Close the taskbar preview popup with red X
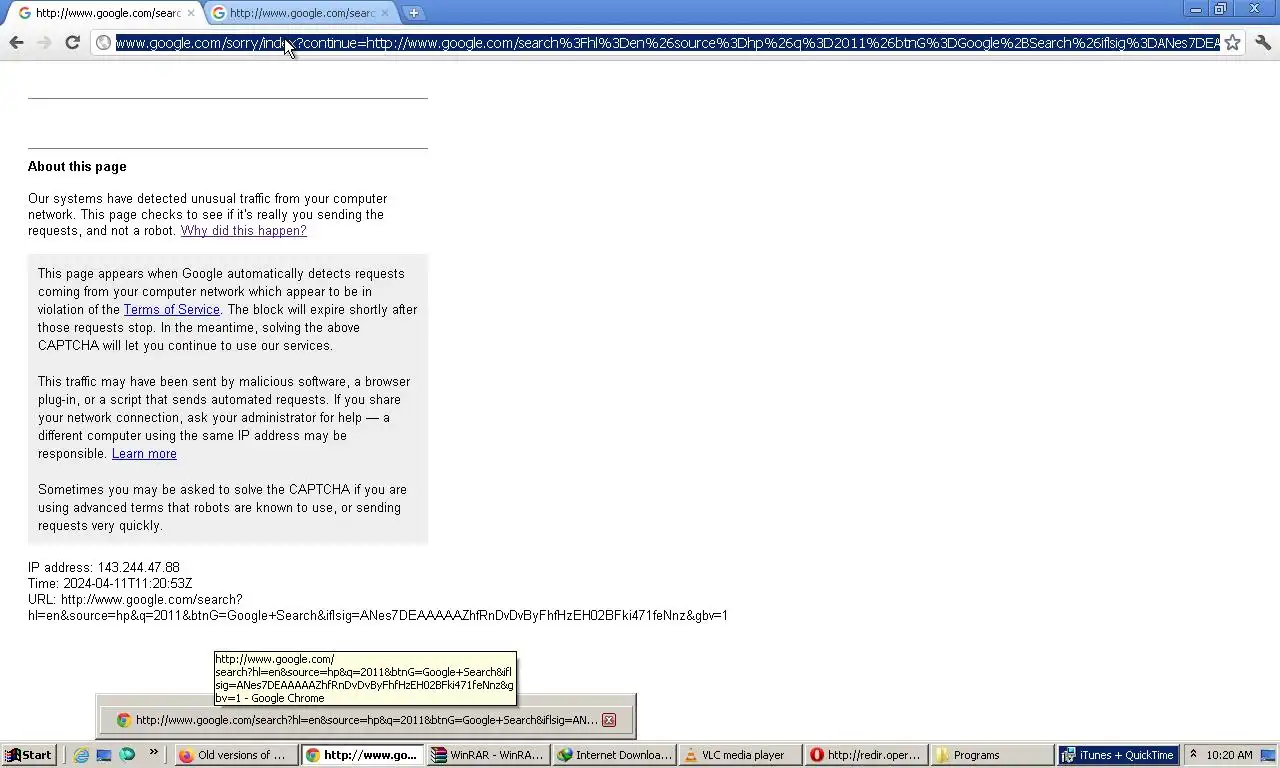 (x=608, y=720)
